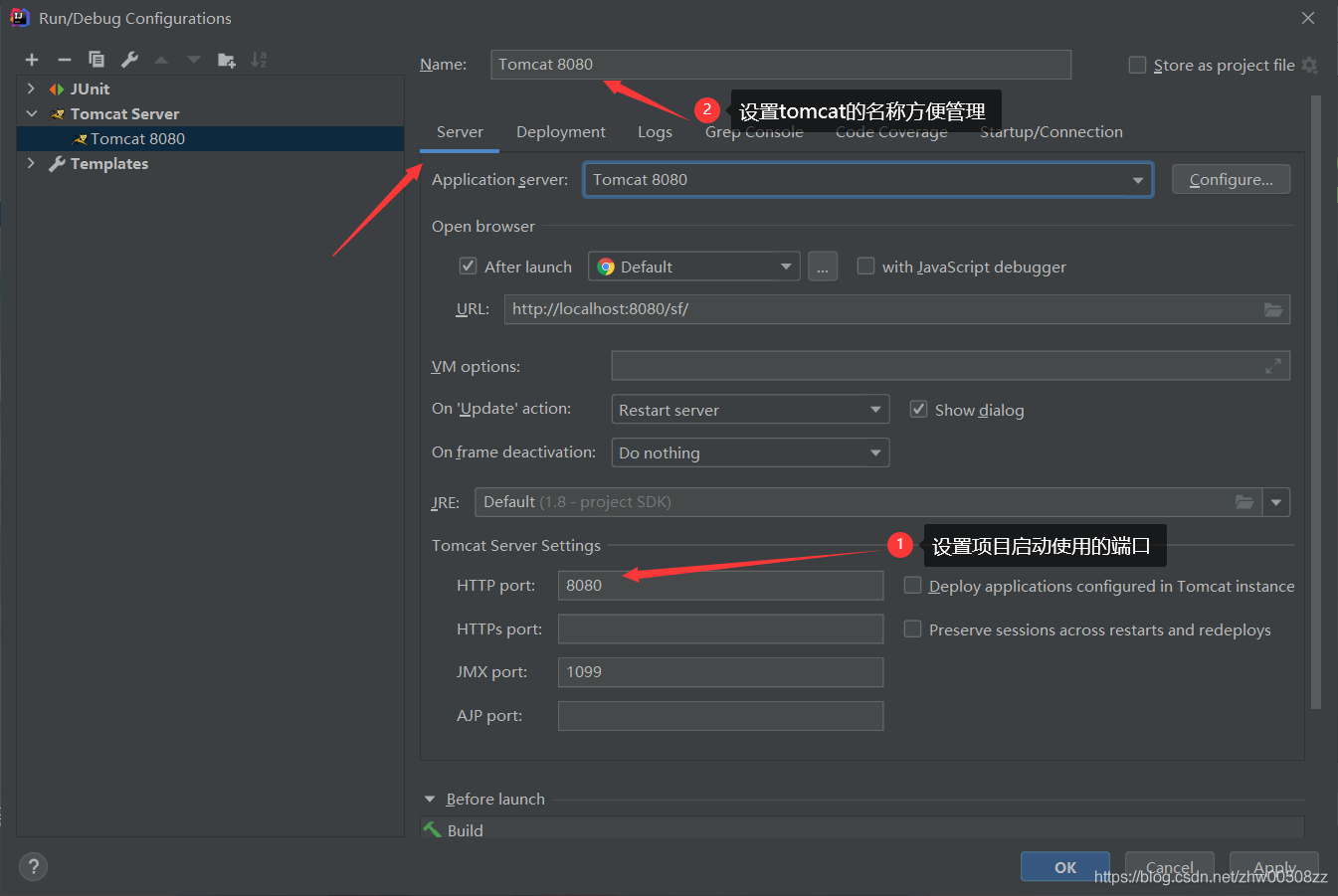Click the right panel vertical scrollbar
Viewport: 1338px width, 896px height.
tap(1316, 402)
